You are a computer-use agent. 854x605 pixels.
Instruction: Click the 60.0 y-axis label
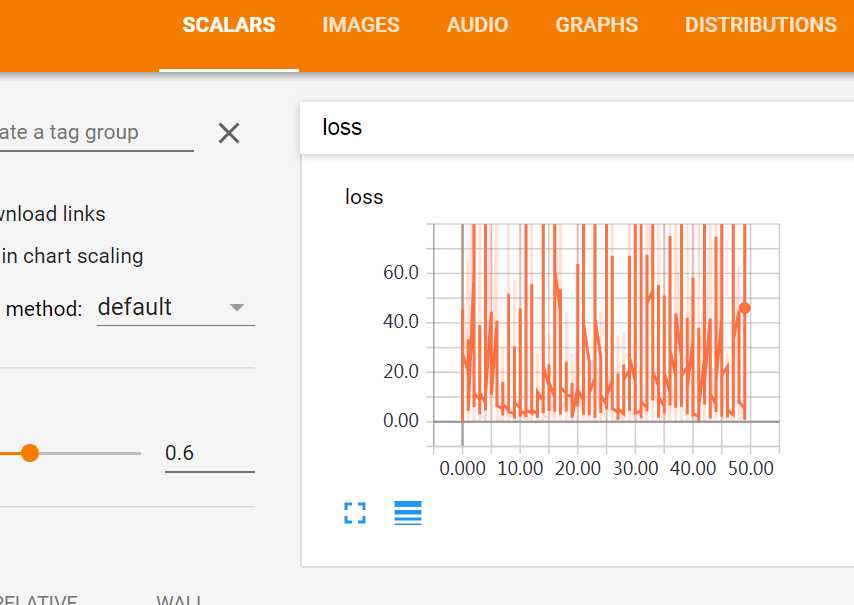pyautogui.click(x=401, y=272)
